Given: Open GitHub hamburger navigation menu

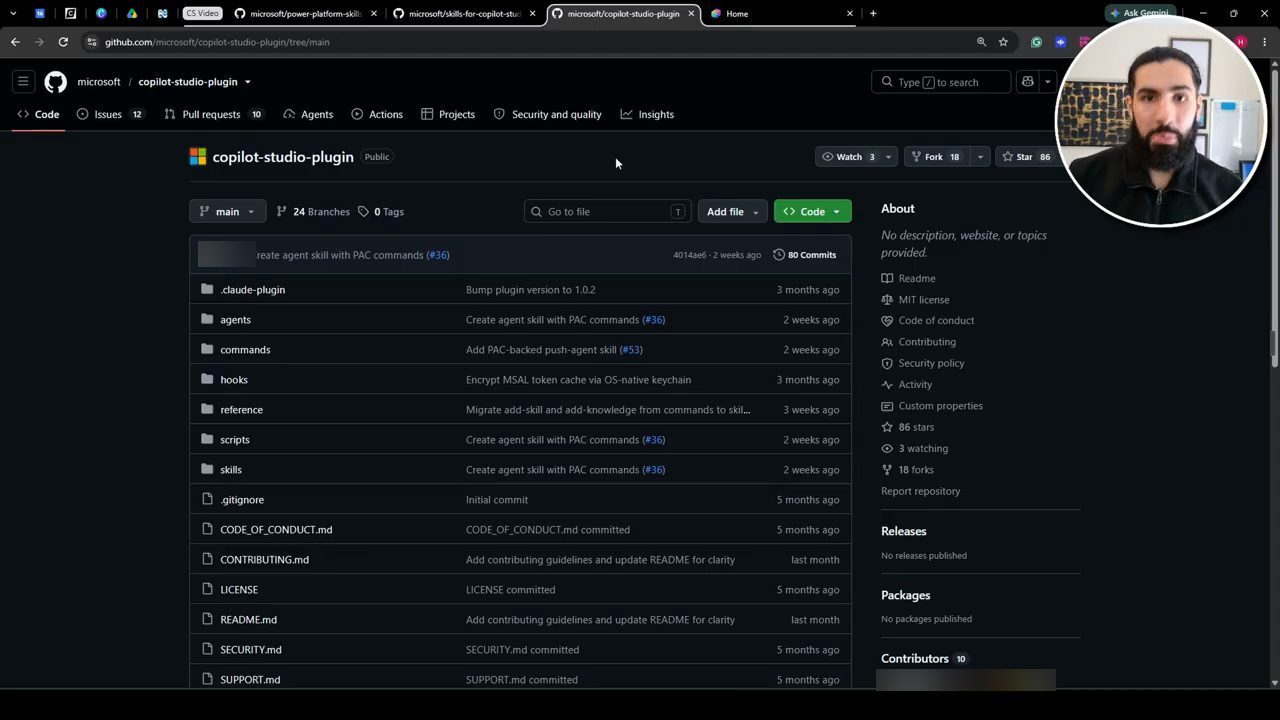Looking at the screenshot, I should (23, 82).
